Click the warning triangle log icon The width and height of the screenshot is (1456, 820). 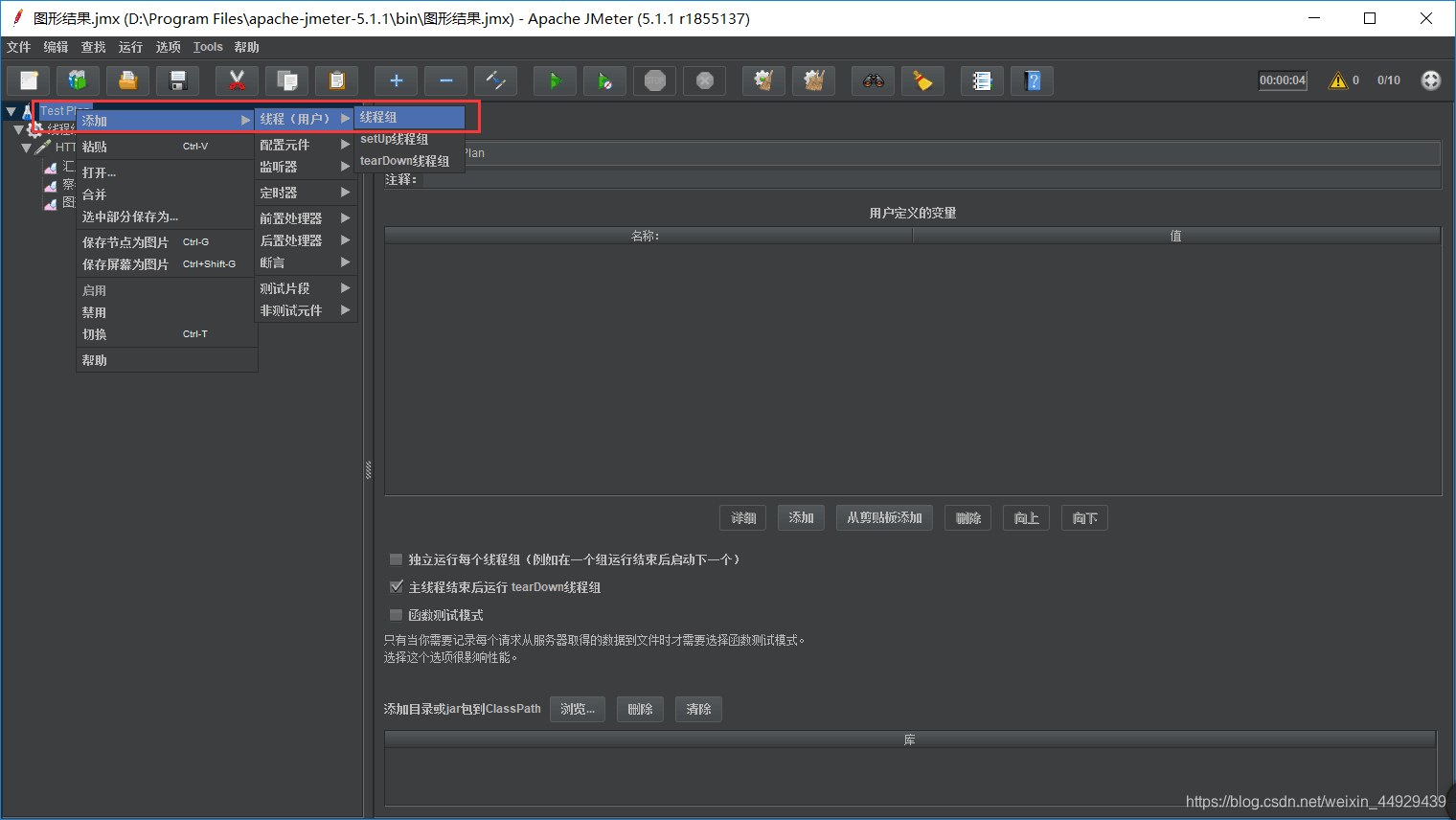[1337, 80]
